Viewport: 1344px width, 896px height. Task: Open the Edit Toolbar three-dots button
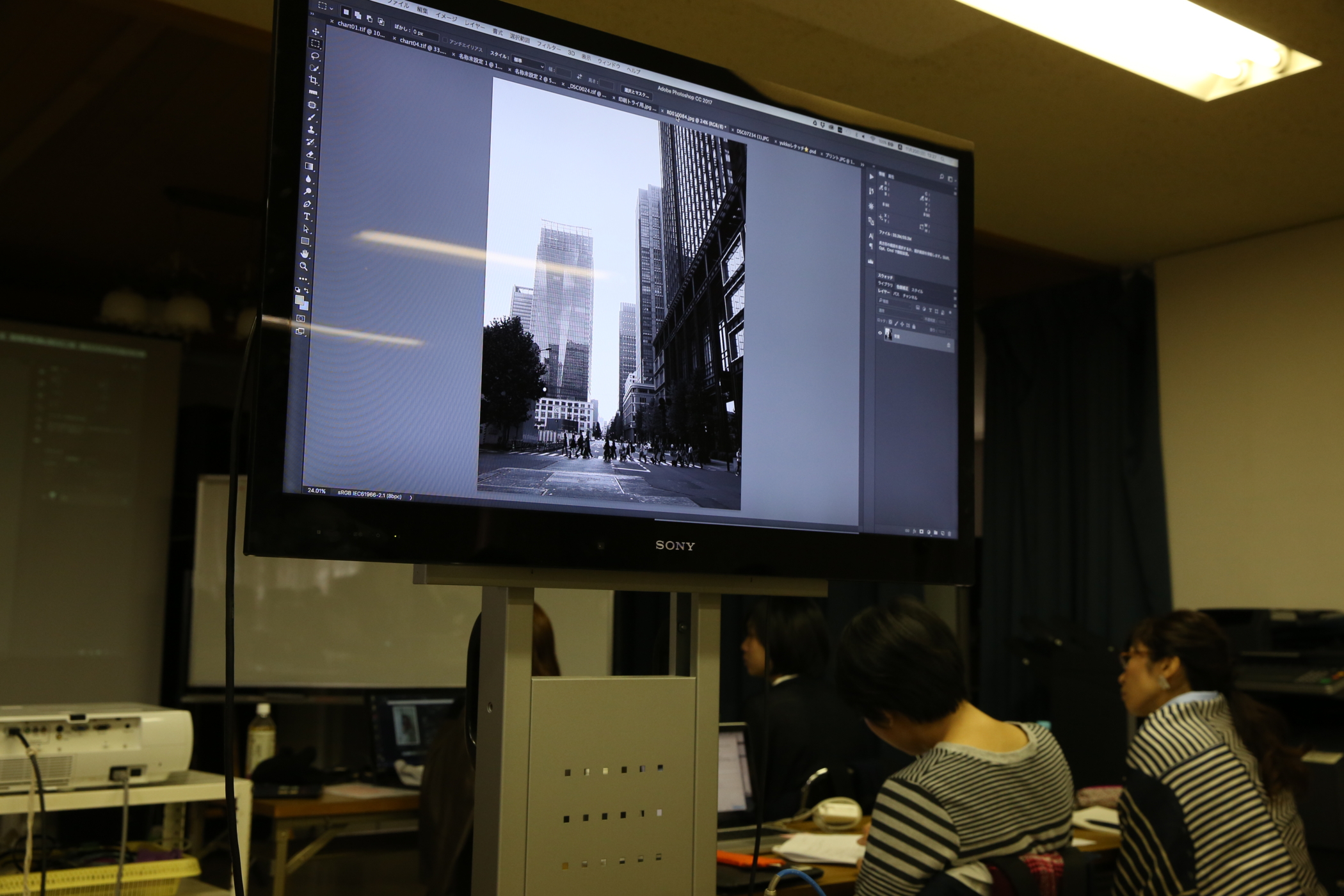coord(303,279)
